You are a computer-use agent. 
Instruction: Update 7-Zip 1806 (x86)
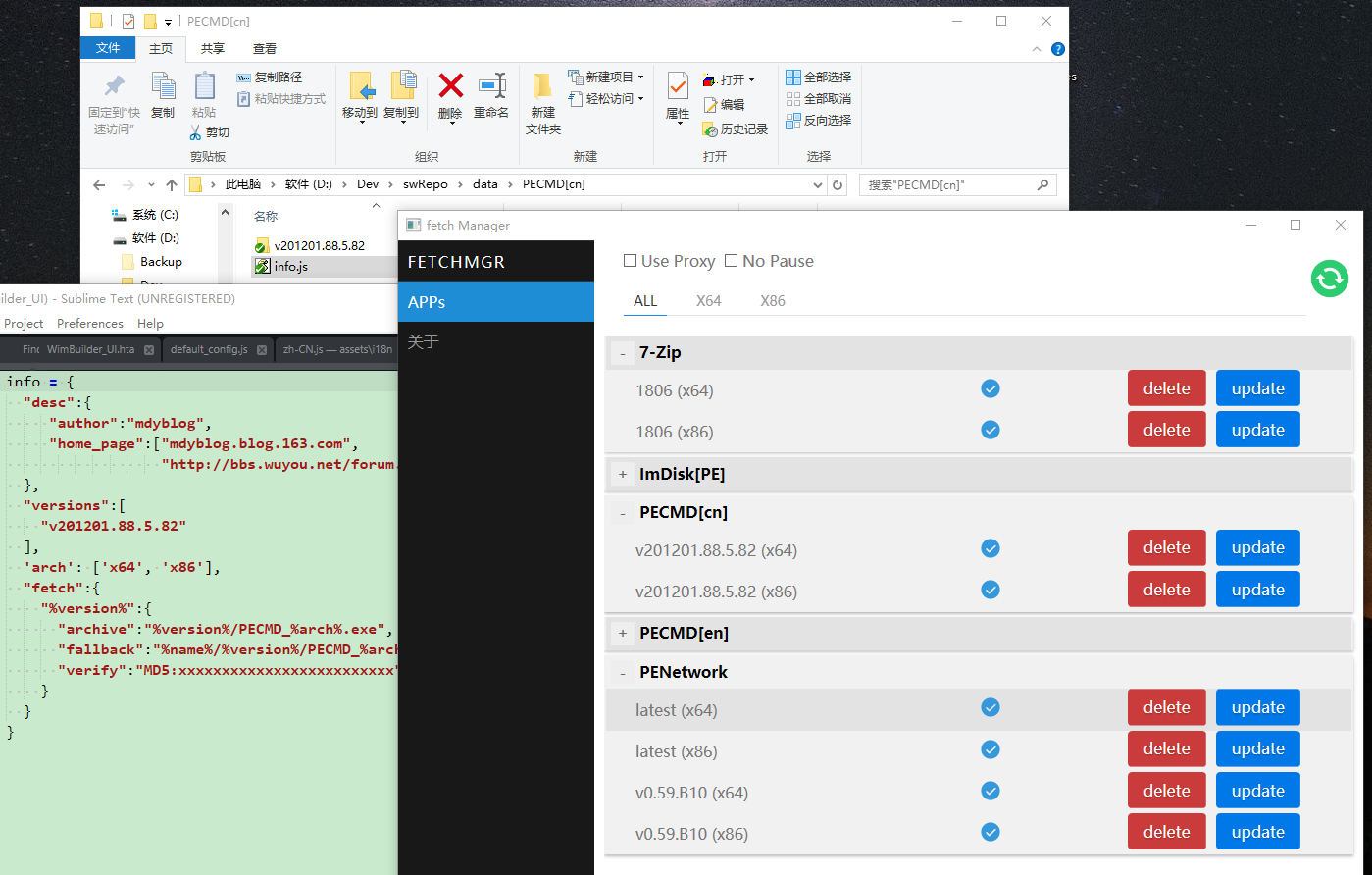click(1258, 430)
